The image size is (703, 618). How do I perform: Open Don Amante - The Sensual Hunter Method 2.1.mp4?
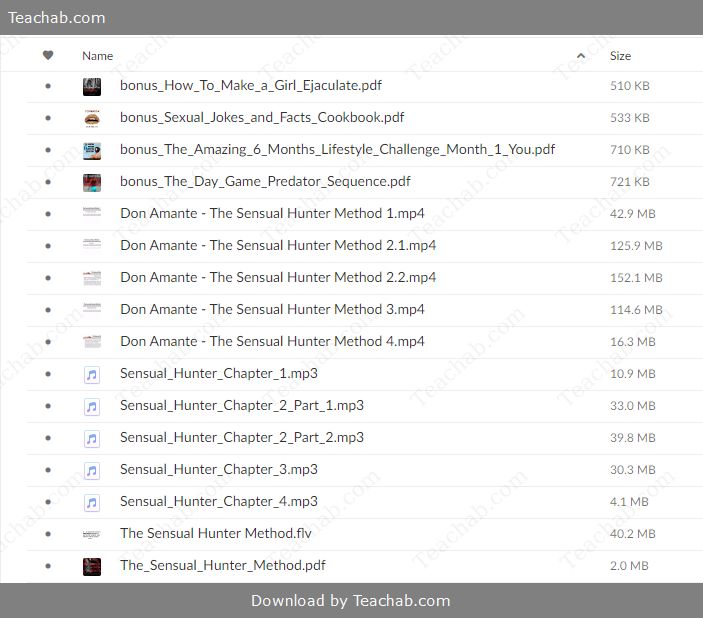[x=277, y=245]
